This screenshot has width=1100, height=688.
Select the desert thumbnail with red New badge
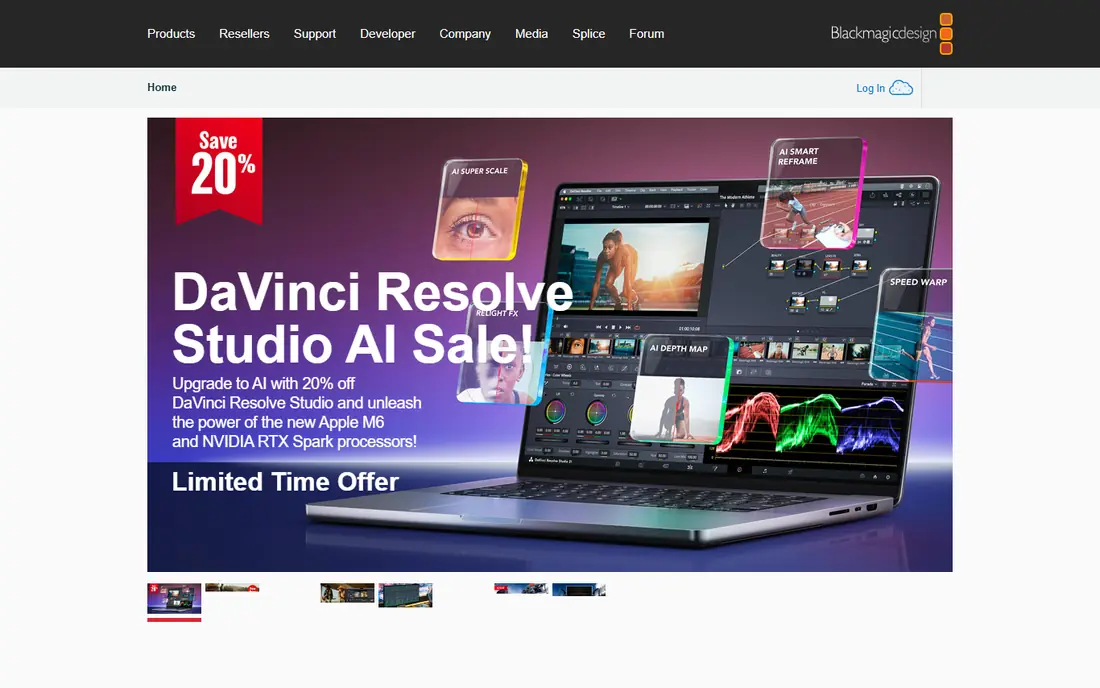(232, 588)
